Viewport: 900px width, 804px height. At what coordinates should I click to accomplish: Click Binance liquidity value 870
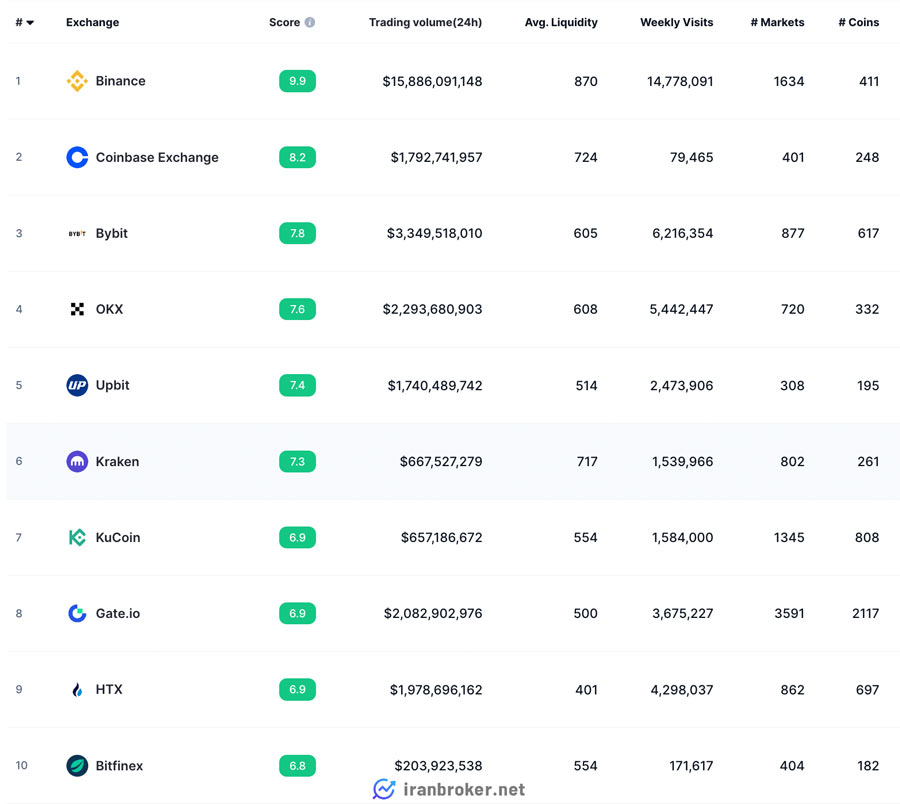[586, 81]
